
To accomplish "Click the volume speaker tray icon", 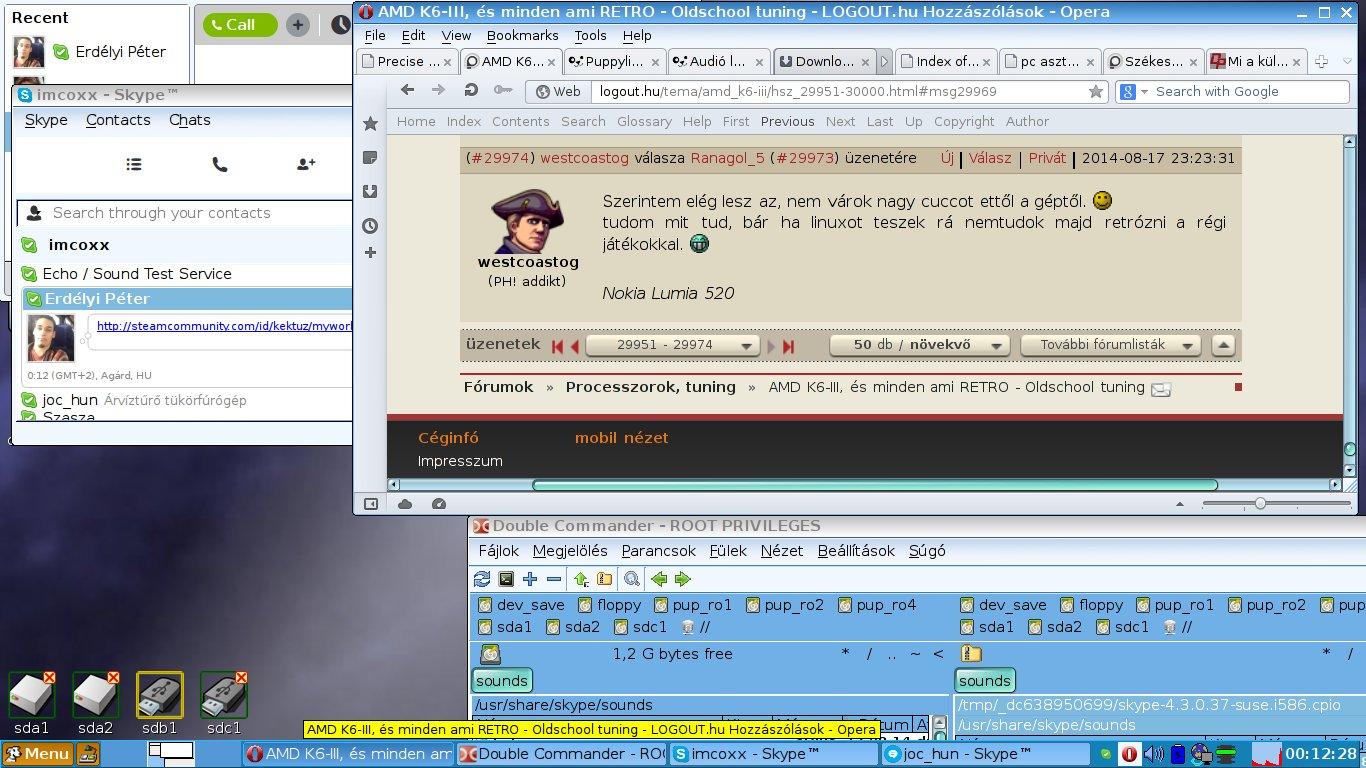I will (x=1155, y=754).
